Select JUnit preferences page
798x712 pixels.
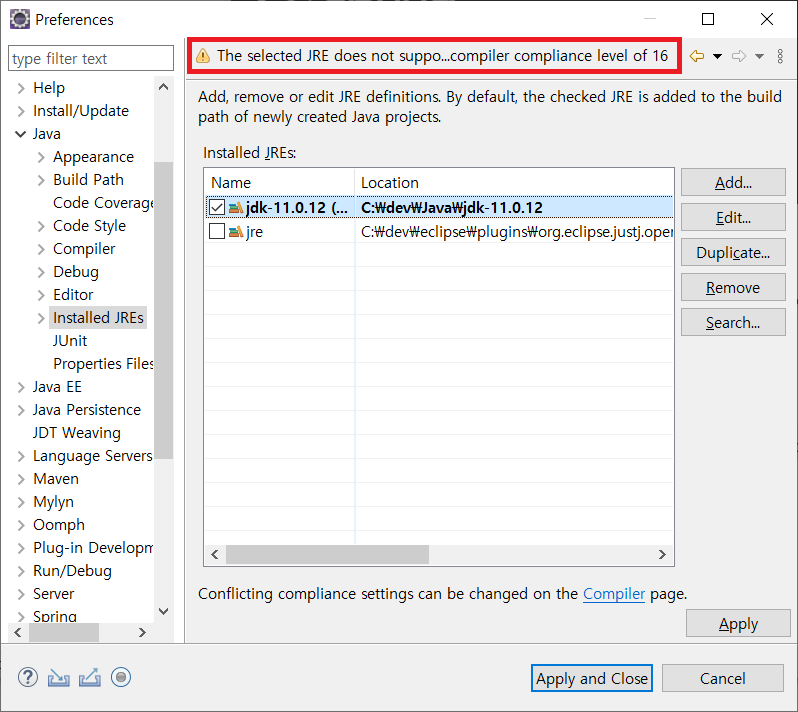[70, 340]
